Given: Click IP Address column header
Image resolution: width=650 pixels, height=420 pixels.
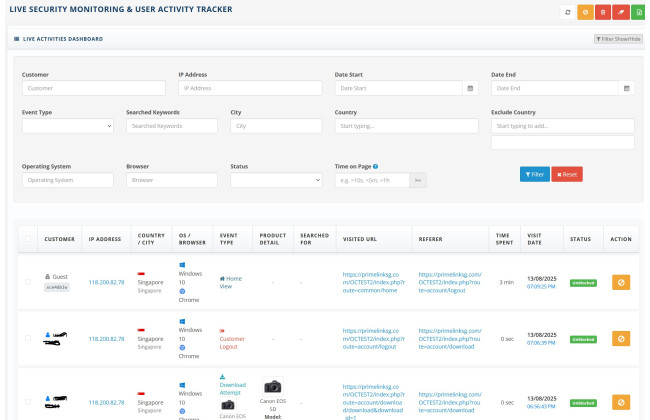Looking at the screenshot, I should (104, 239).
